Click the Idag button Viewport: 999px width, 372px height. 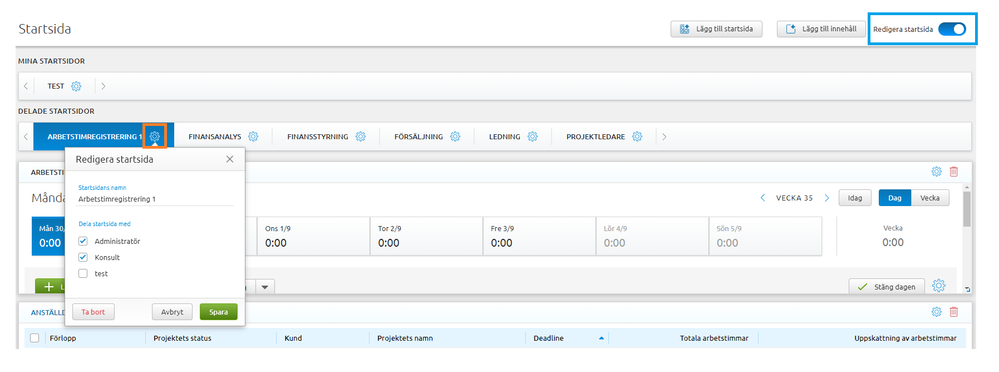(x=854, y=198)
